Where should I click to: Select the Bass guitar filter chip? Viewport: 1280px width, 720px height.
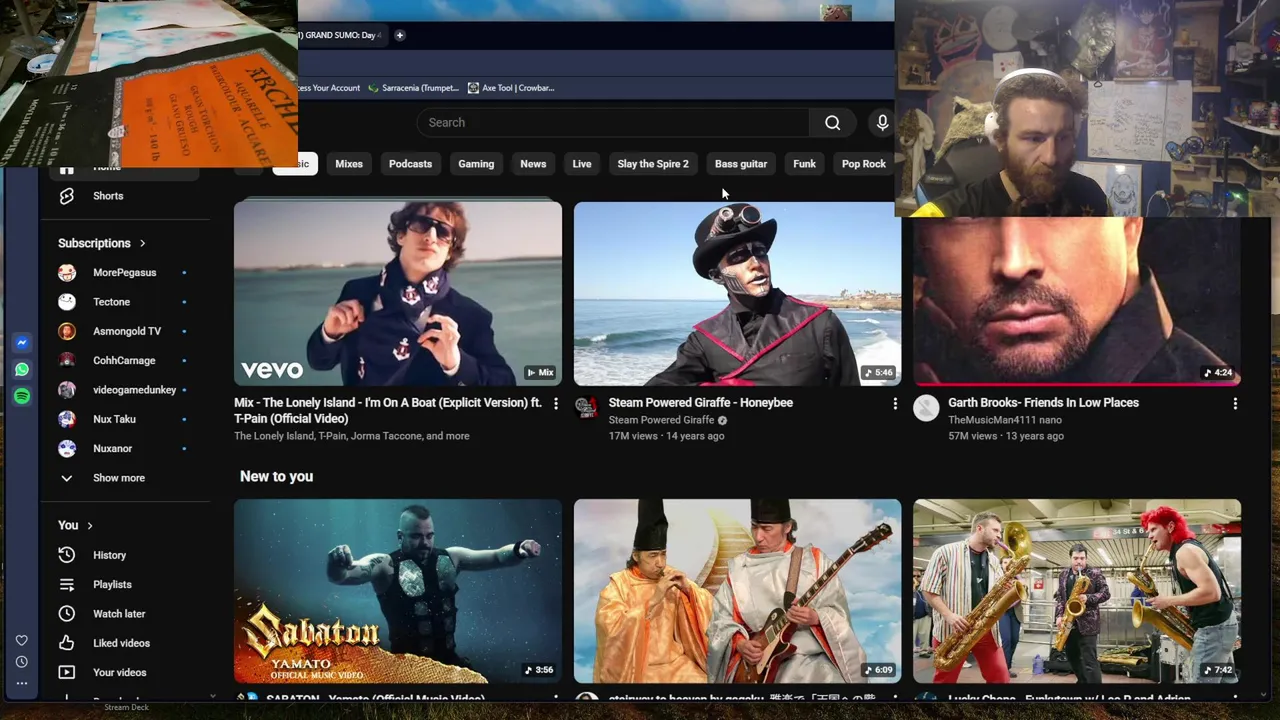[741, 164]
